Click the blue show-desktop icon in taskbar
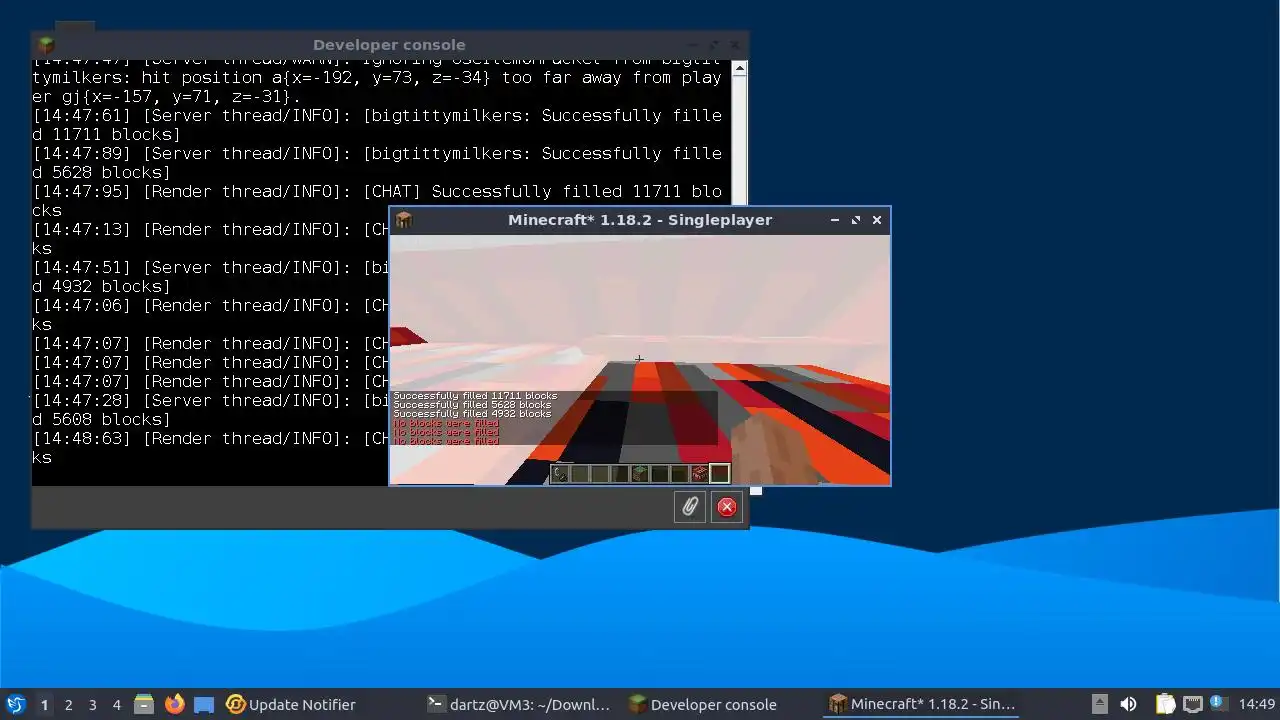Viewport: 1280px width, 720px height. click(204, 704)
